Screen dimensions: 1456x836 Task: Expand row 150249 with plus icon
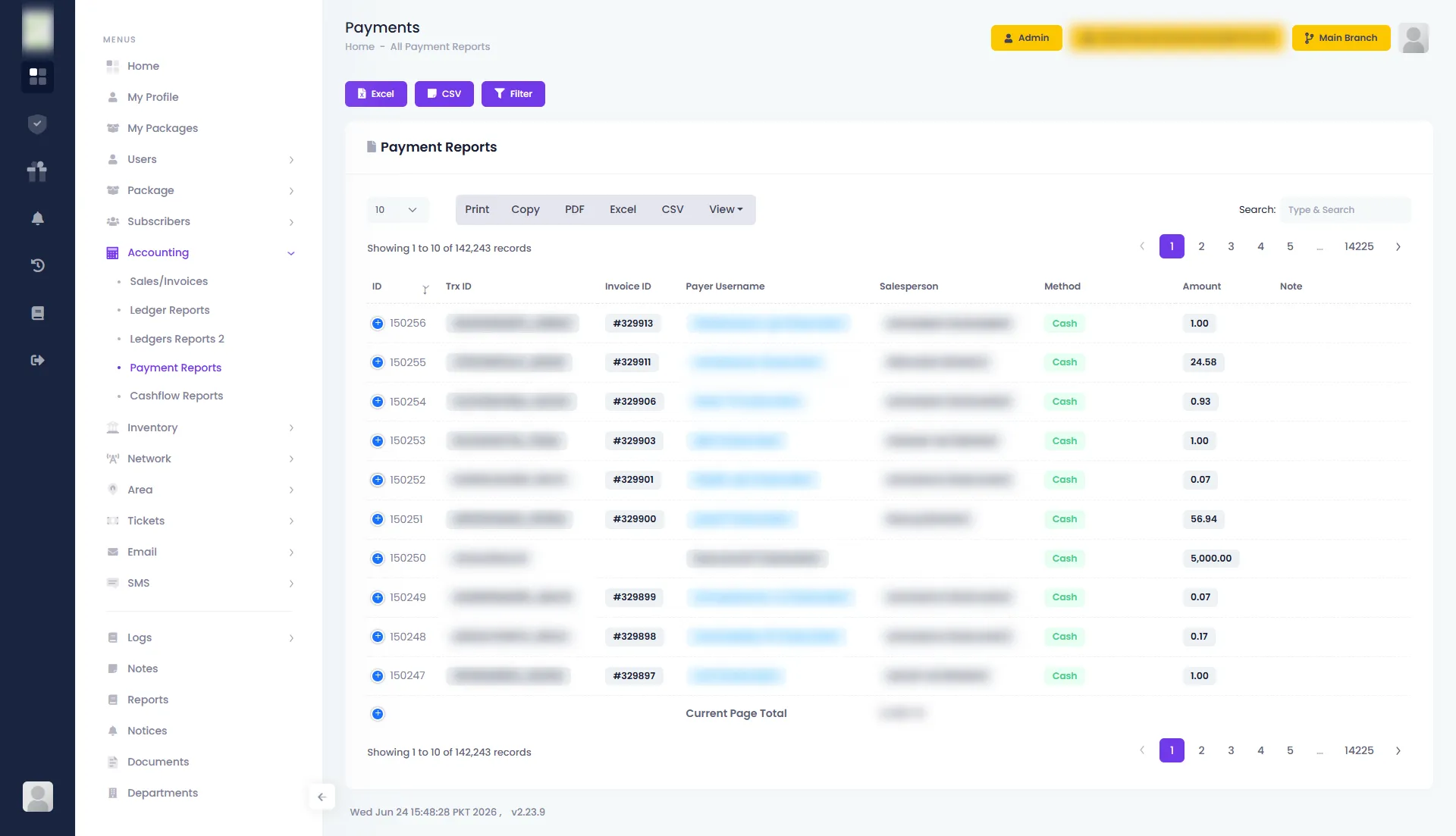[x=378, y=597]
